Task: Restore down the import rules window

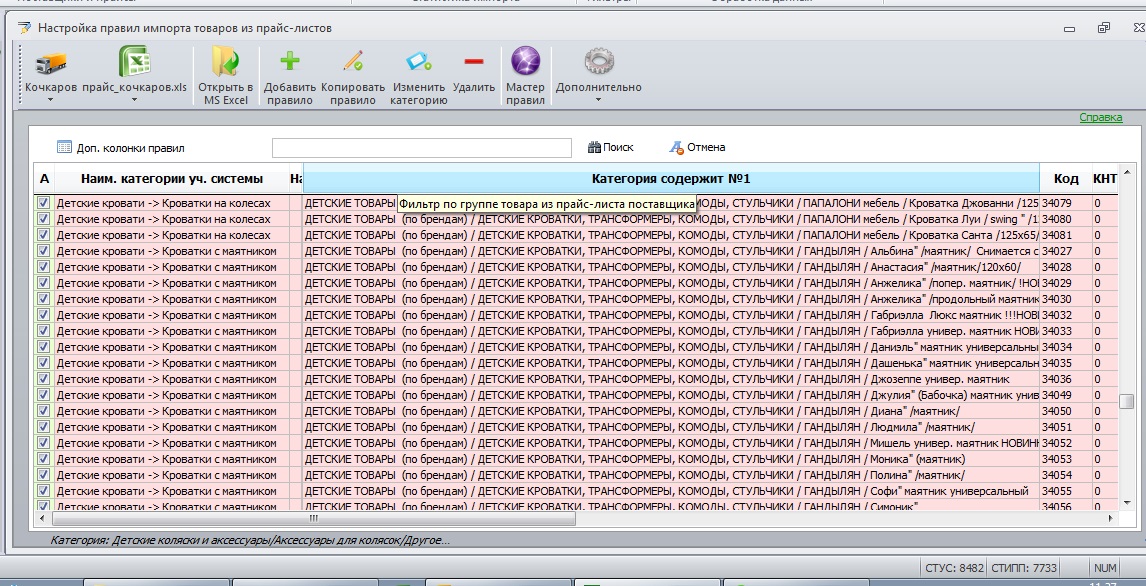Action: click(1104, 28)
